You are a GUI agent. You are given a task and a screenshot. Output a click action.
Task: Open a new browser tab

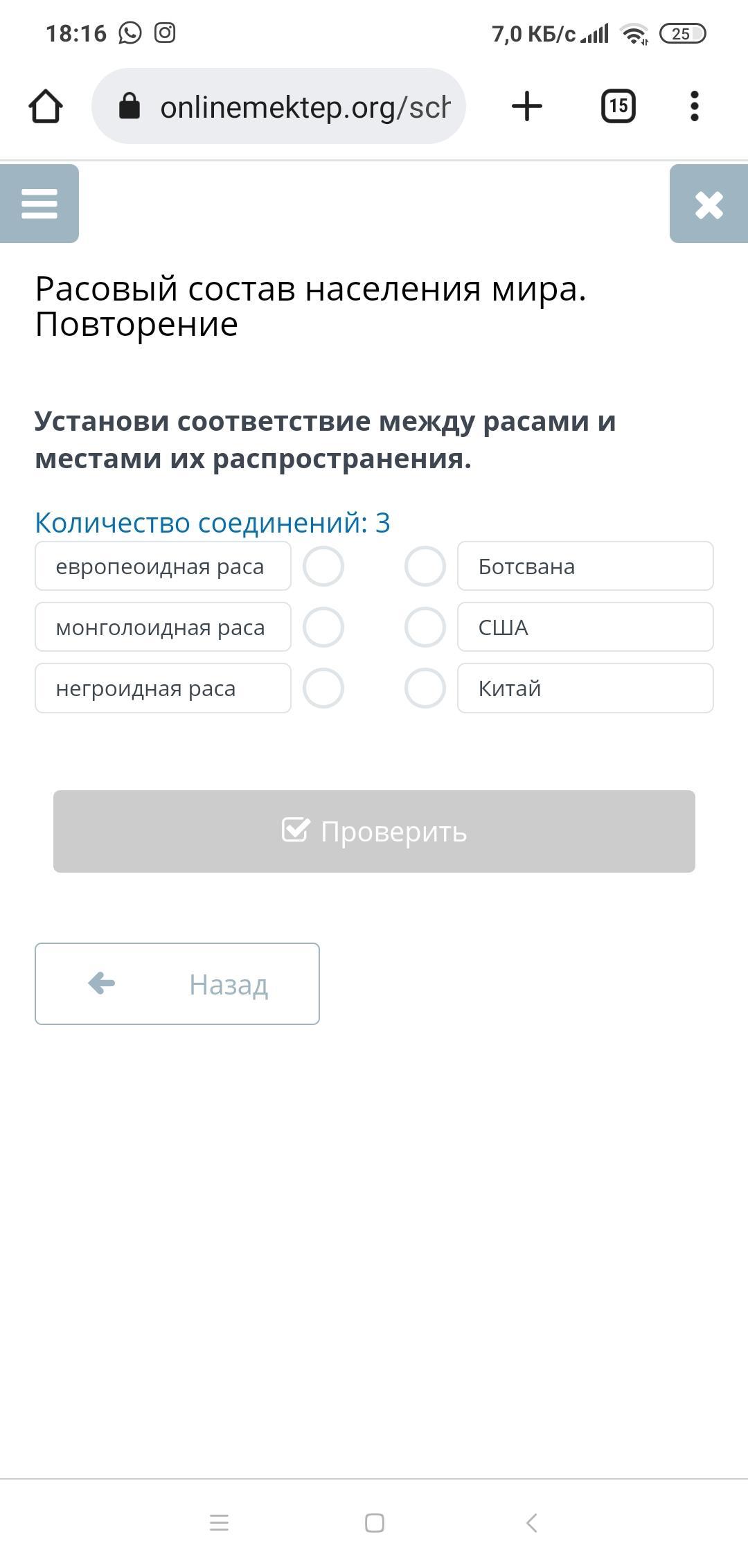pyautogui.click(x=527, y=107)
